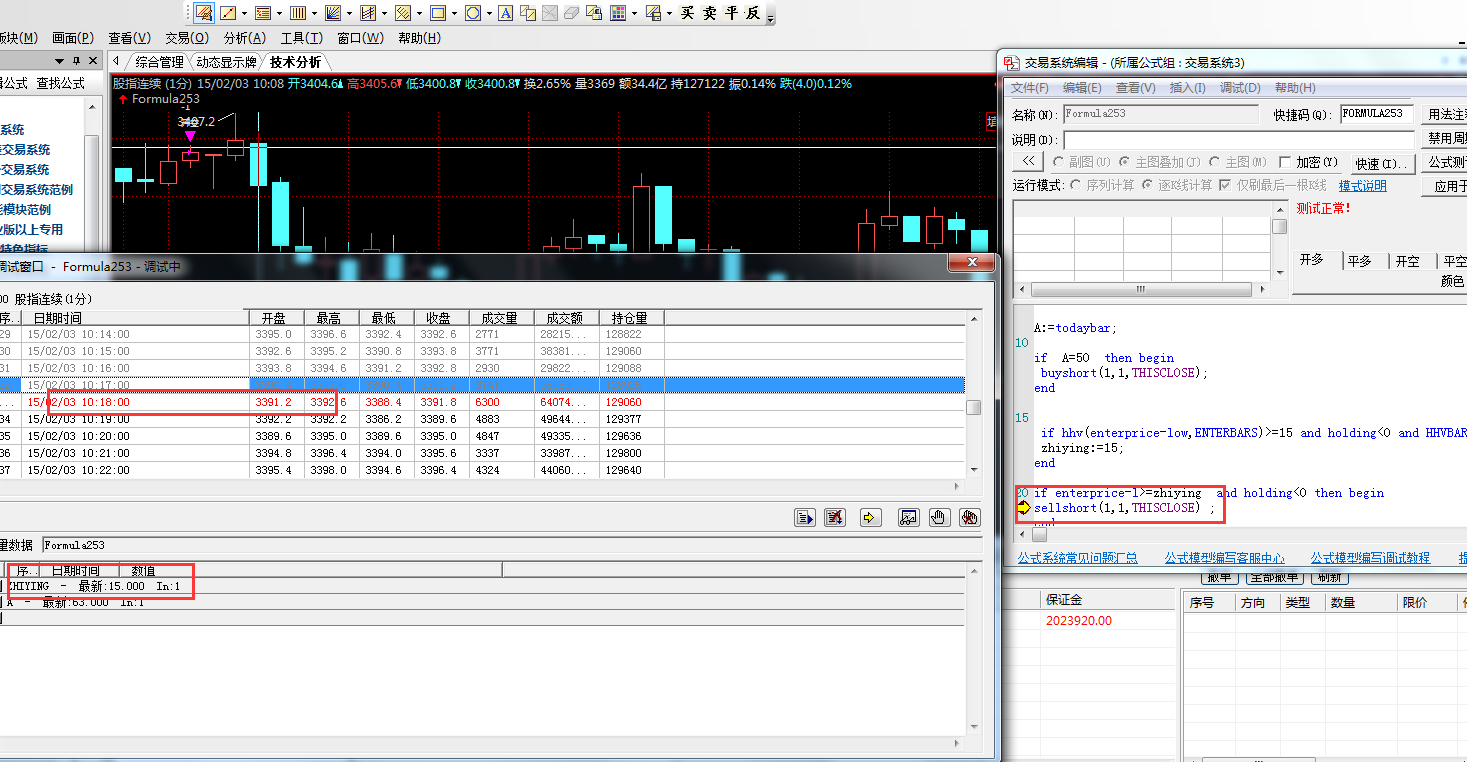Select the text annotation 'A' drawing tool
Viewport: 1467px width, 762px height.
(505, 13)
